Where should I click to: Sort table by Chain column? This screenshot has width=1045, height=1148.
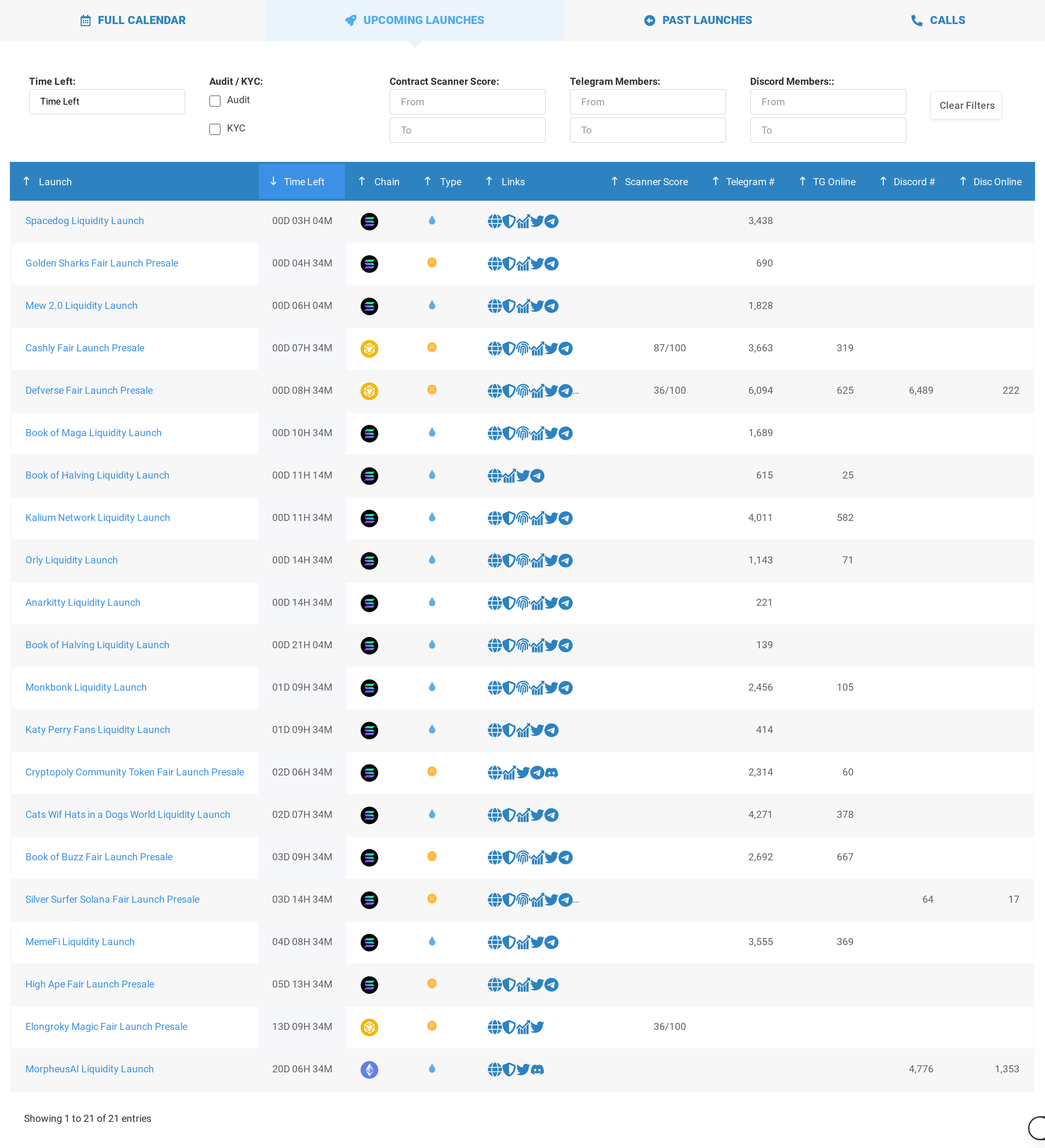pyautogui.click(x=379, y=182)
